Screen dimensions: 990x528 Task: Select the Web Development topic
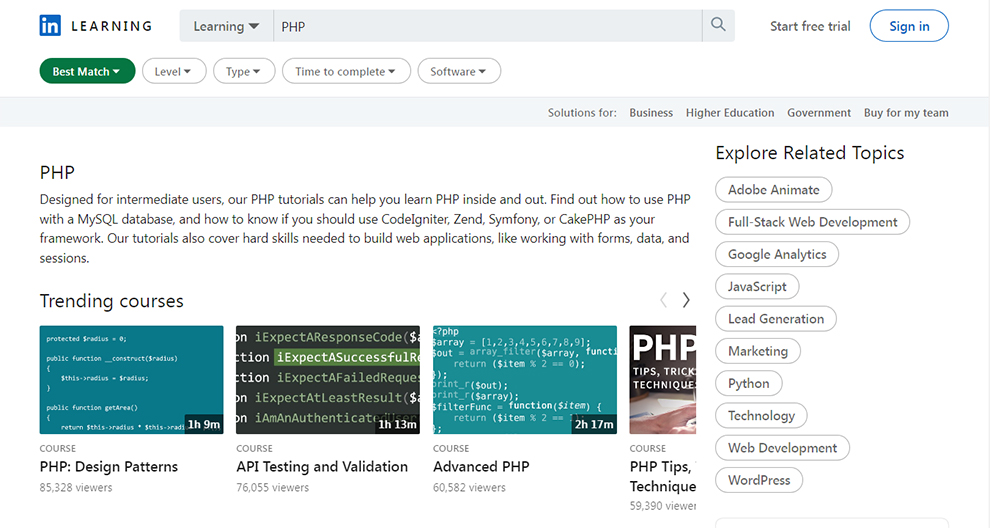coord(782,447)
